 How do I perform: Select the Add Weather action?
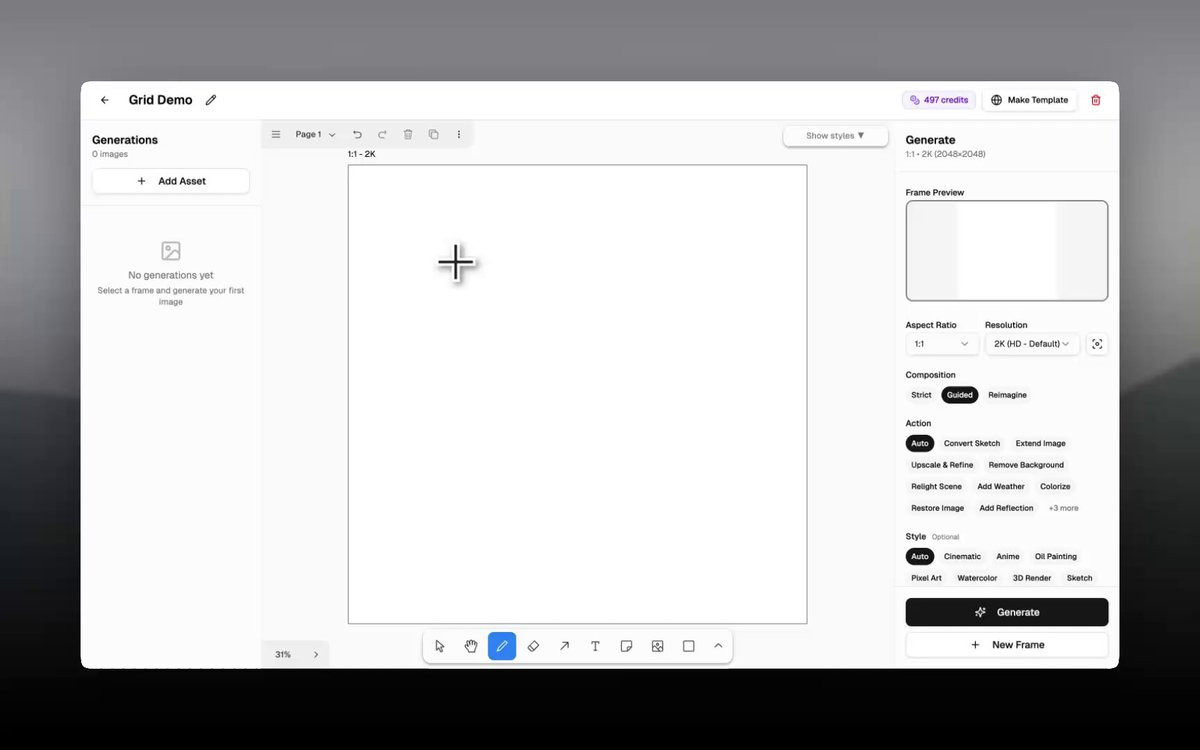[1001, 487]
